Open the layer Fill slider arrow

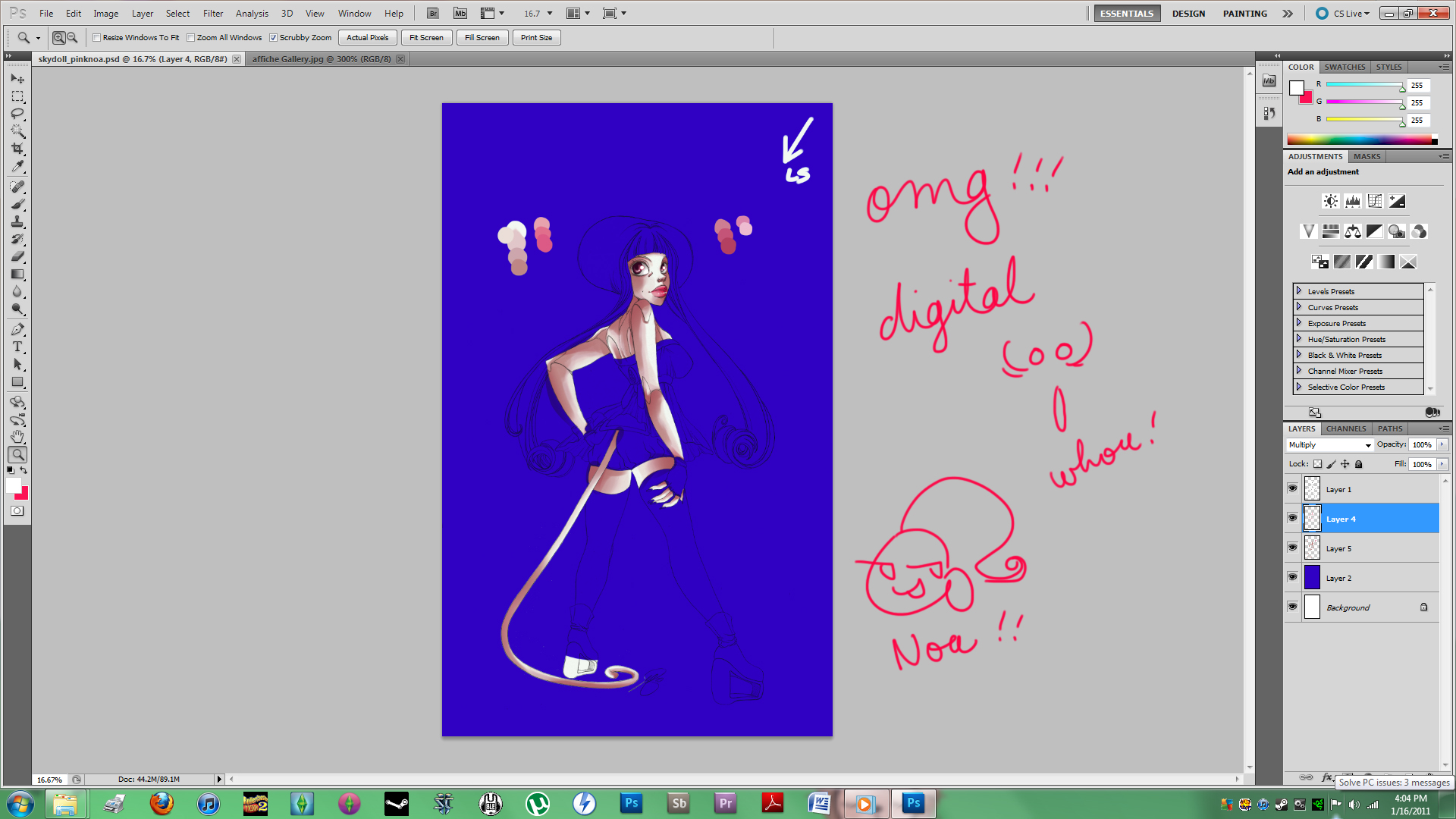1442,464
